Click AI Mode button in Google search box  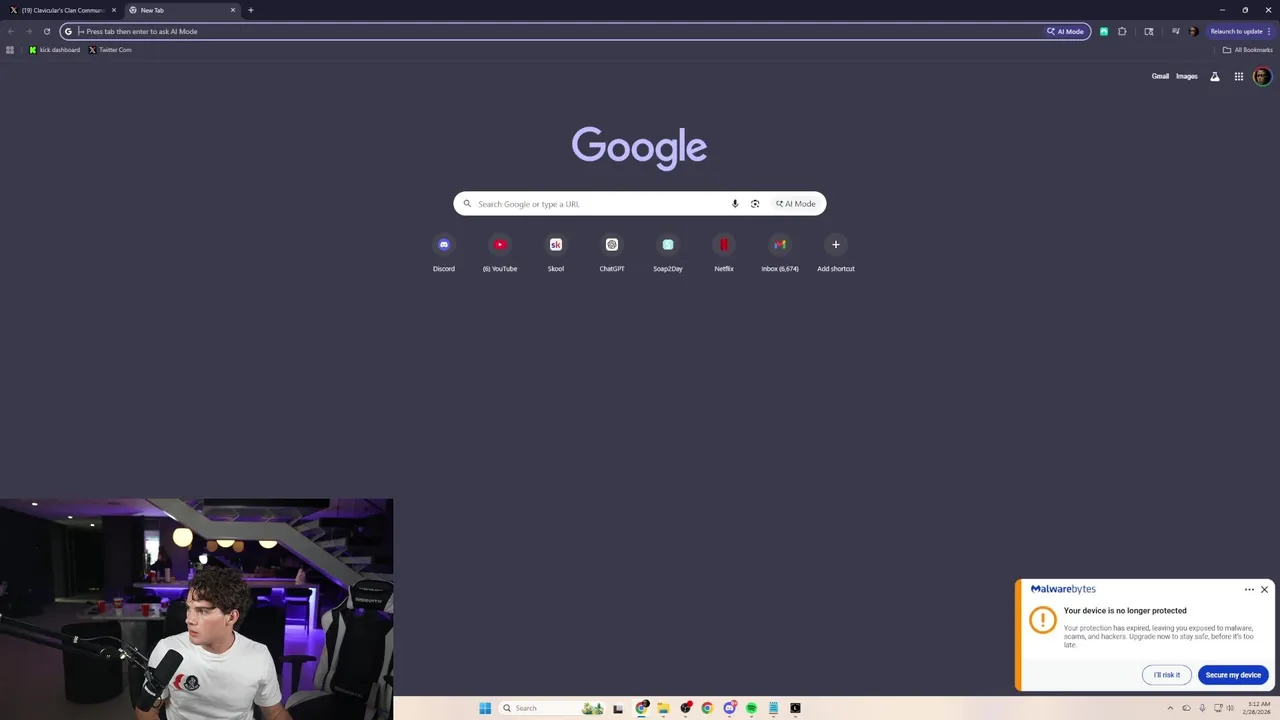(x=796, y=204)
